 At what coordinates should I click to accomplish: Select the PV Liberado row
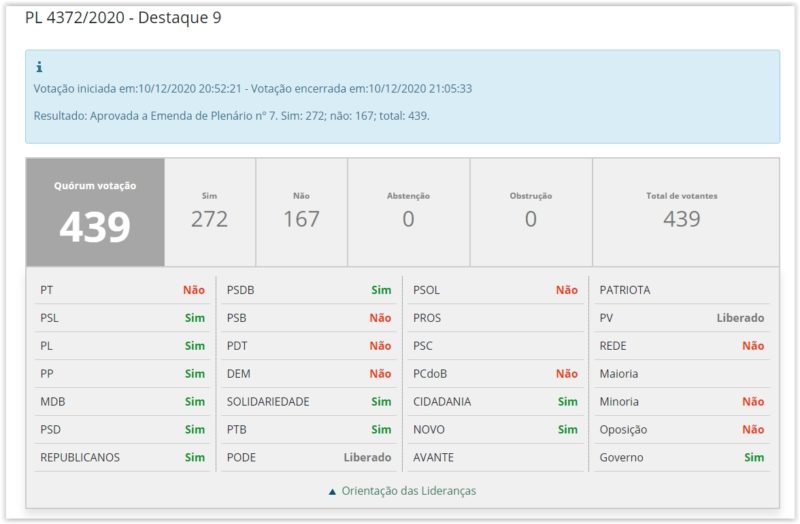click(681, 318)
